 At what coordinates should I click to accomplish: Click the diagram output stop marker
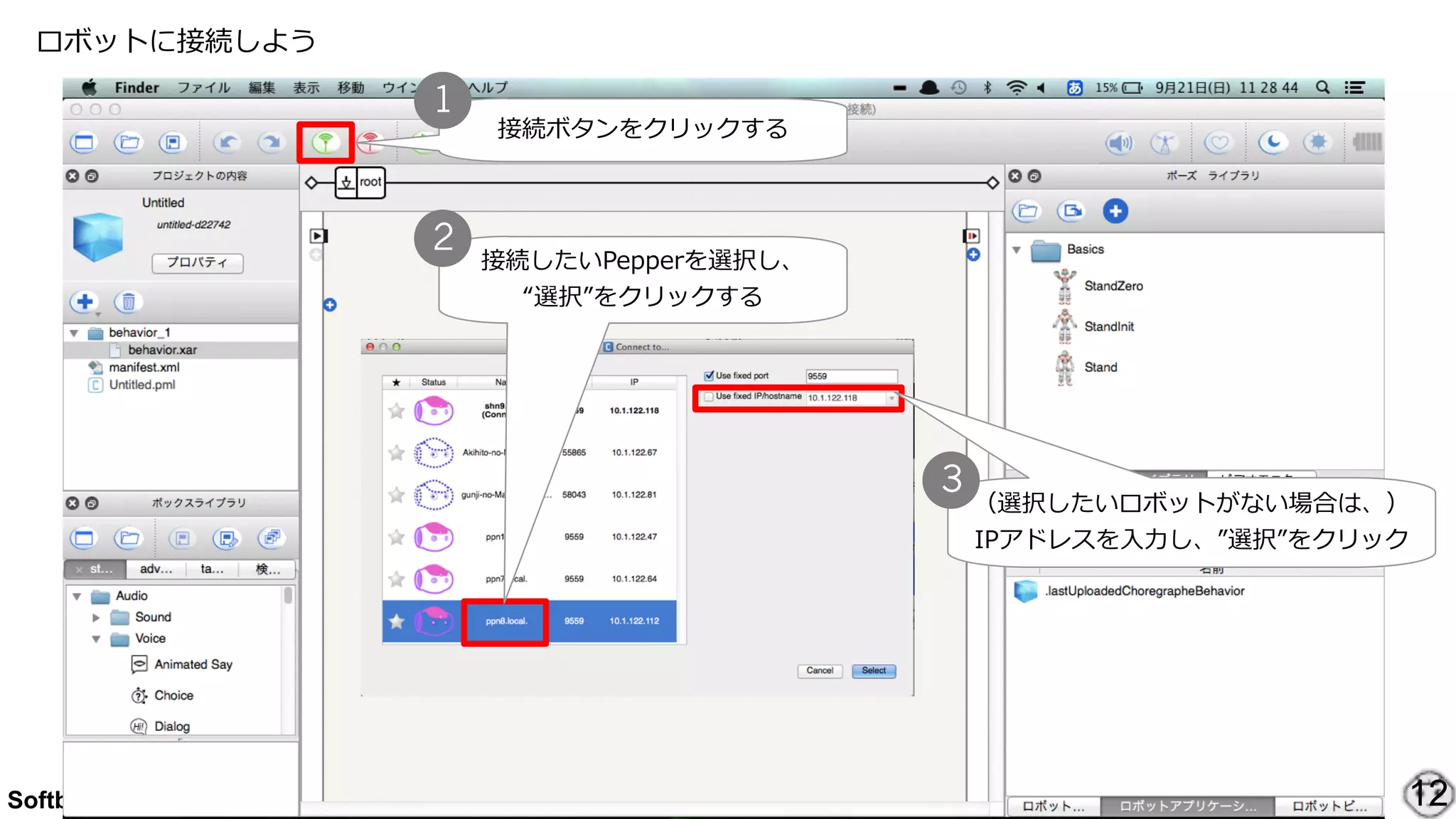pos(972,235)
